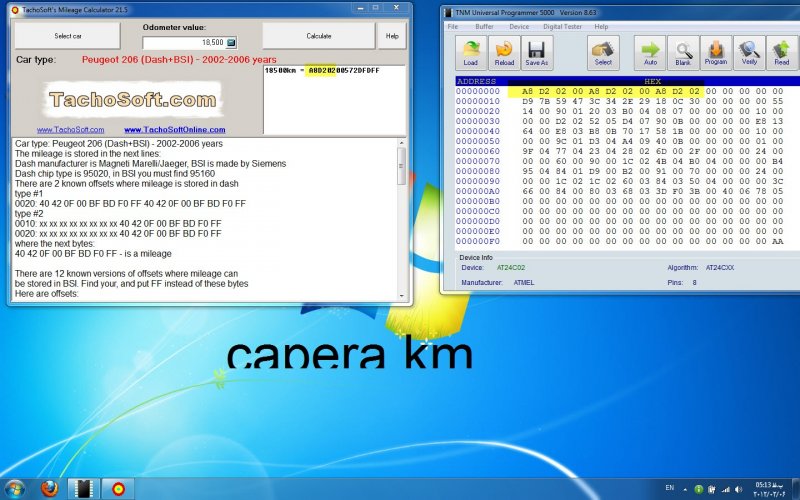Click the red Peugeot 206 car type text
Image resolution: width=800 pixels, height=500 pixels.
(x=179, y=60)
